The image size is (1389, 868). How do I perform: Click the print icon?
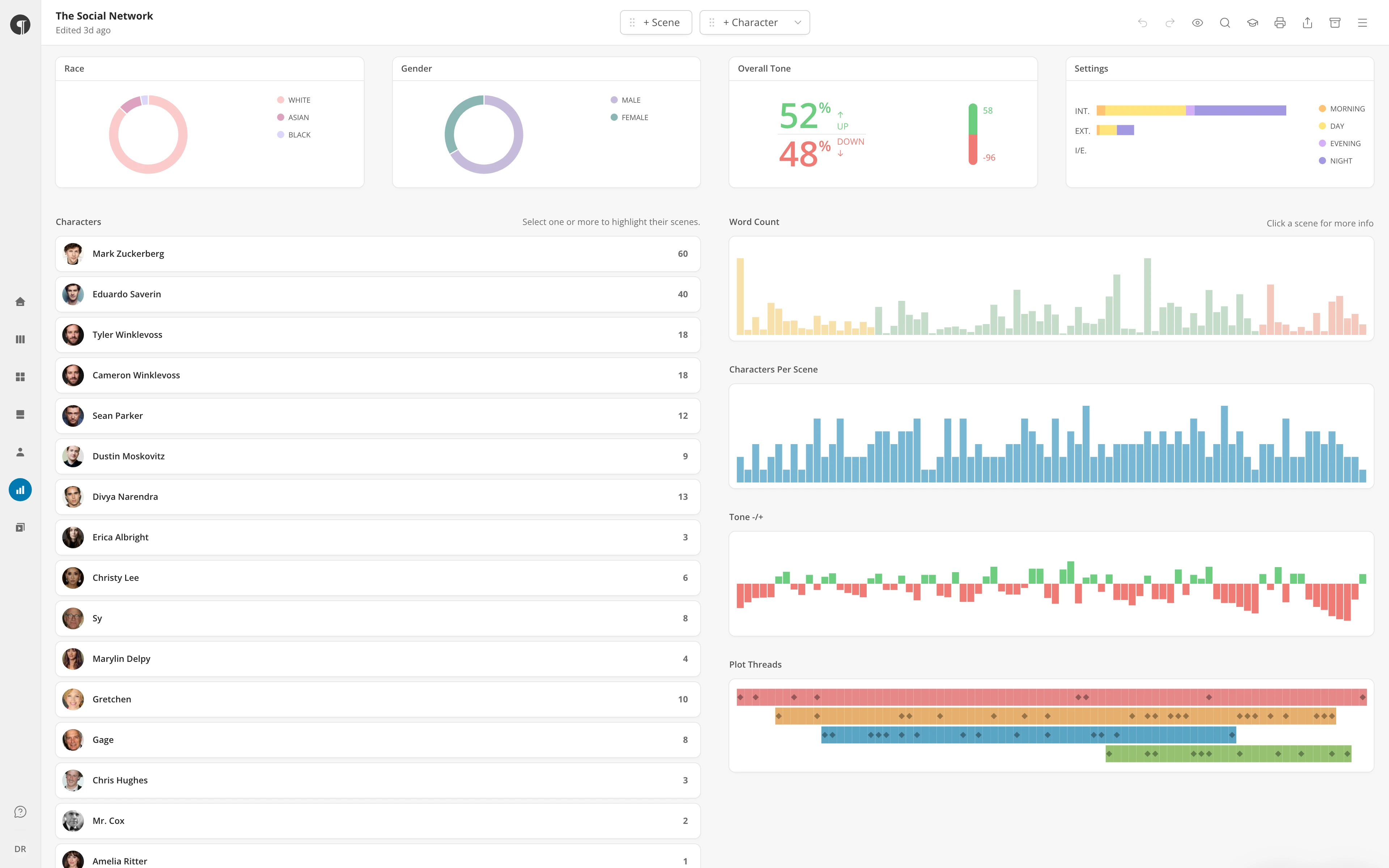tap(1280, 22)
